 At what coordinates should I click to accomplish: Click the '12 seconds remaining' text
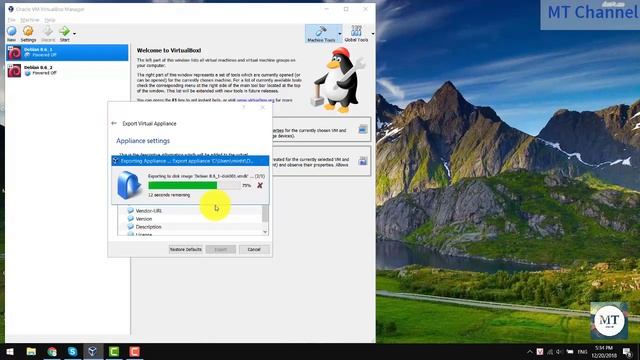coord(169,195)
